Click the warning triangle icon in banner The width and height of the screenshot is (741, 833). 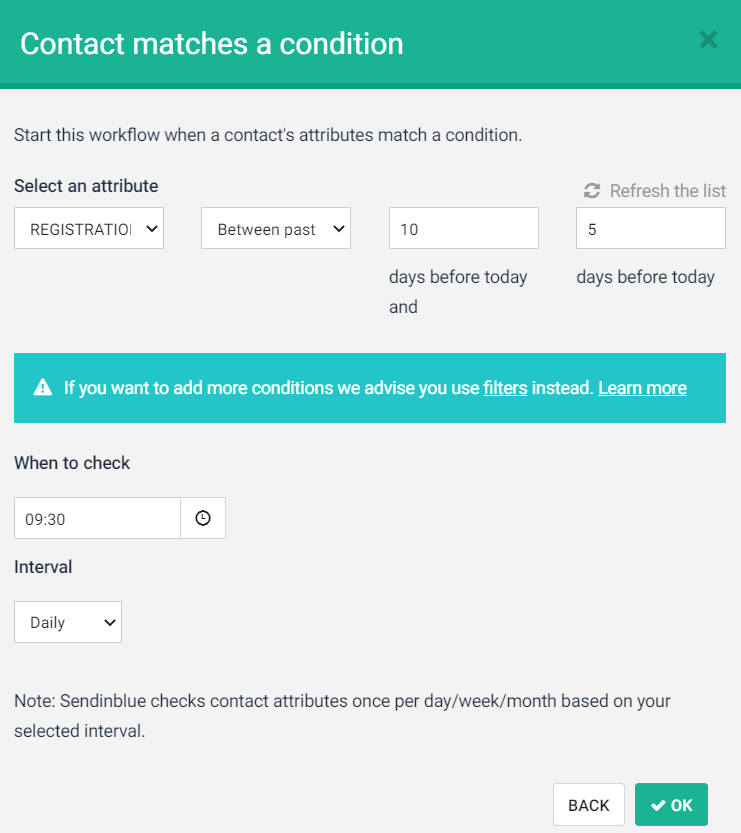pyautogui.click(x=43, y=388)
